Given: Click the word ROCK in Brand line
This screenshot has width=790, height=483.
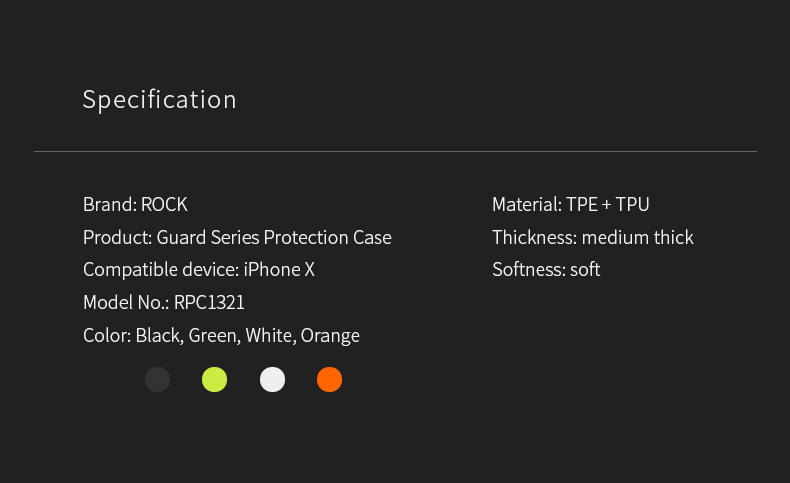Looking at the screenshot, I should [164, 204].
